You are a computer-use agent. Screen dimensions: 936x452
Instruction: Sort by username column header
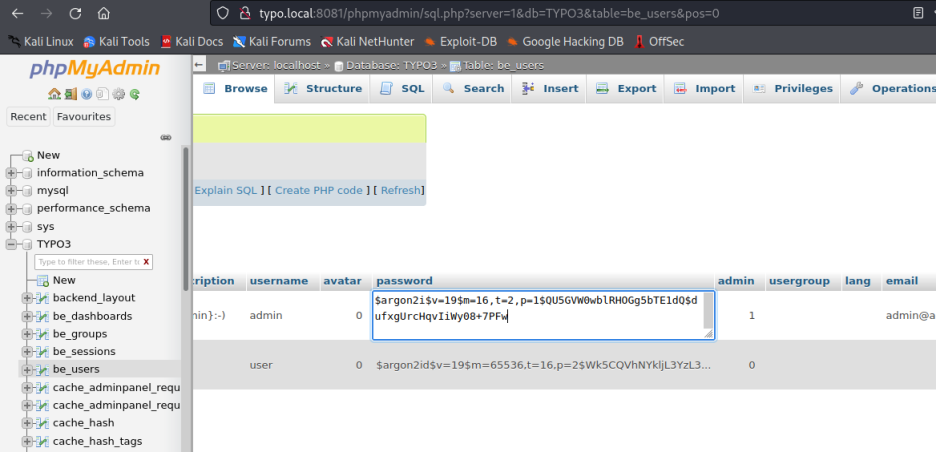tap(279, 281)
